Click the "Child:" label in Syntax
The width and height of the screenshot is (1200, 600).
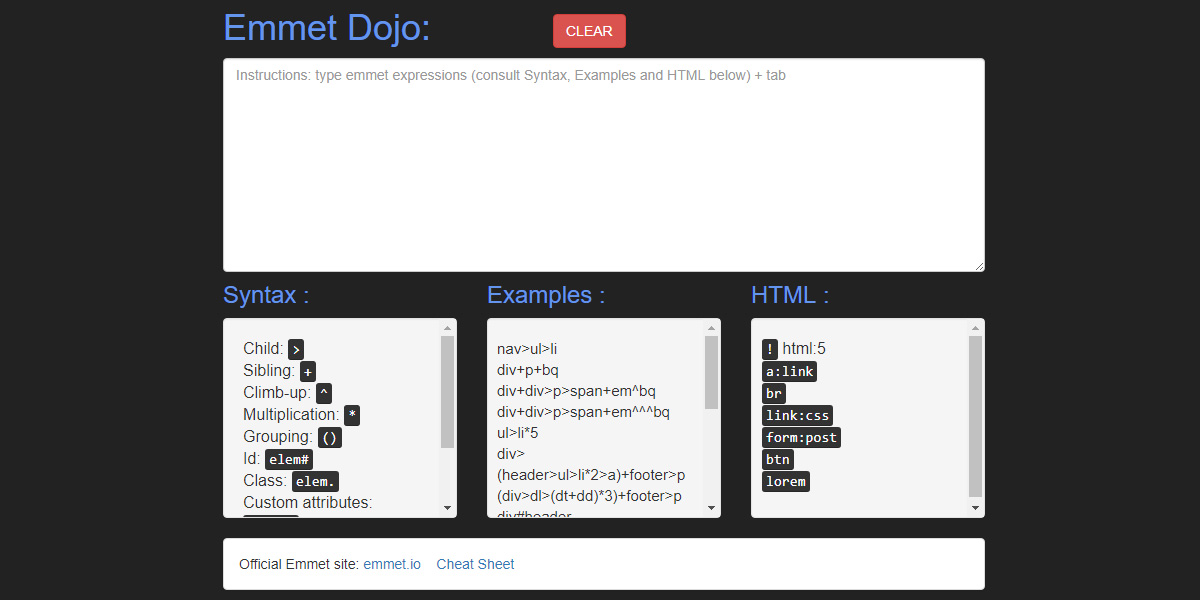[x=263, y=348]
